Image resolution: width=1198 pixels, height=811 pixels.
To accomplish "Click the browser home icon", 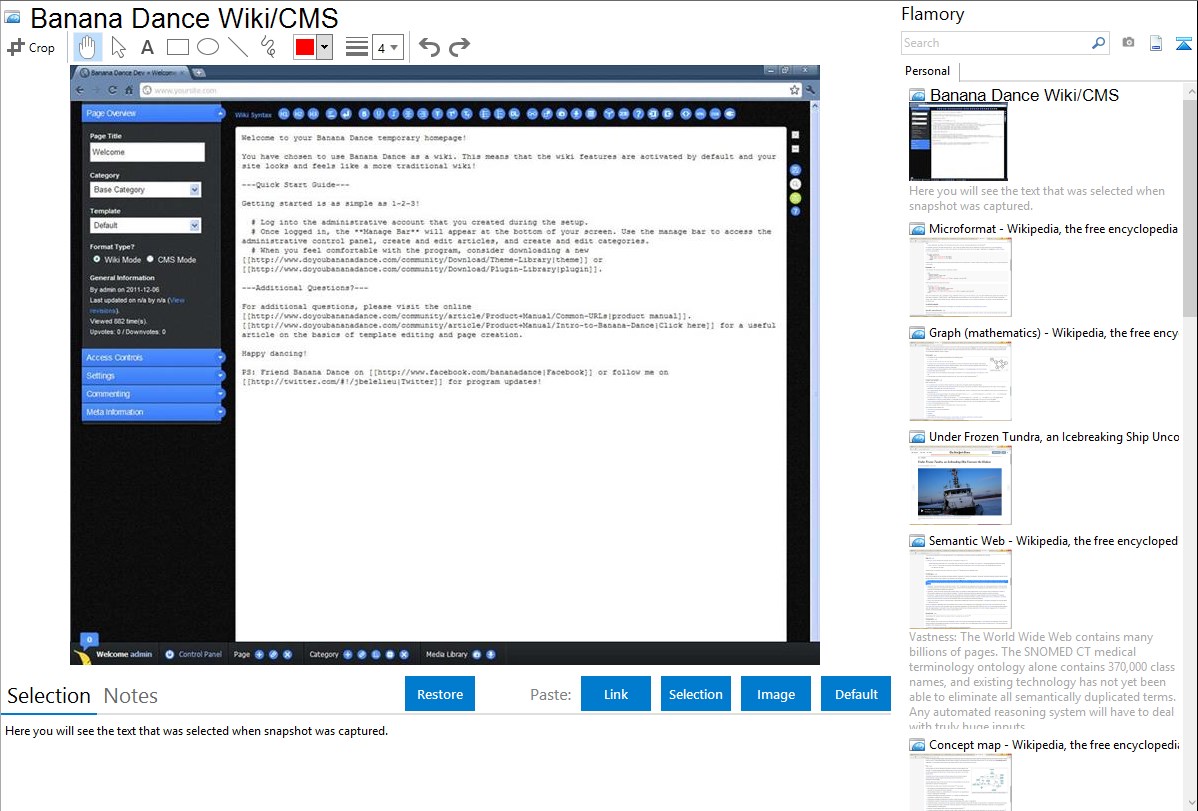I will pyautogui.click(x=128, y=89).
